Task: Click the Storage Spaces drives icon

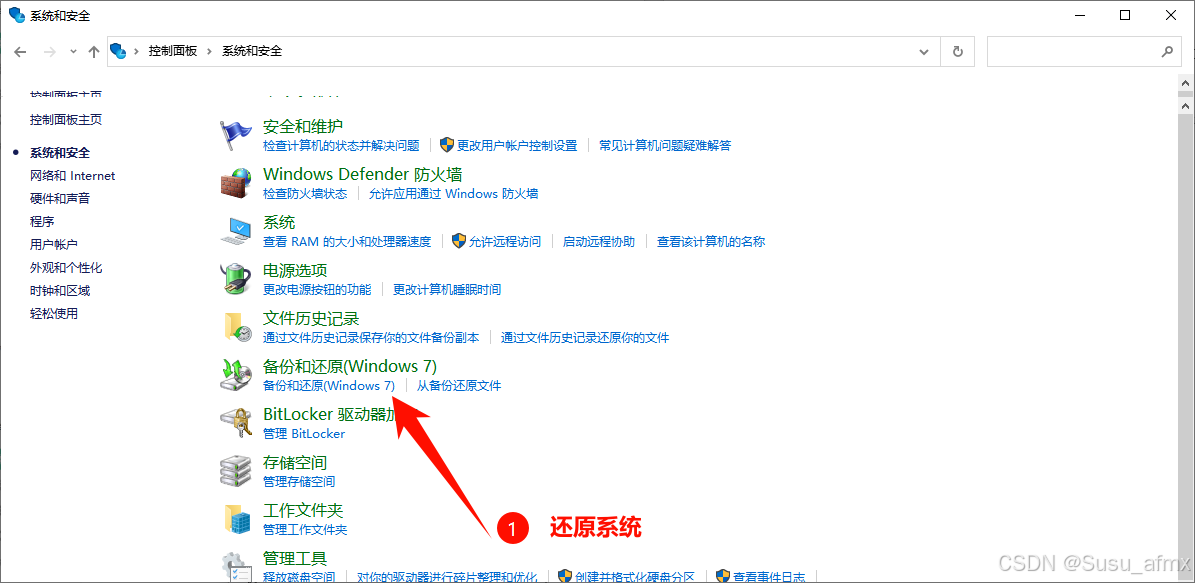Action: click(x=235, y=472)
